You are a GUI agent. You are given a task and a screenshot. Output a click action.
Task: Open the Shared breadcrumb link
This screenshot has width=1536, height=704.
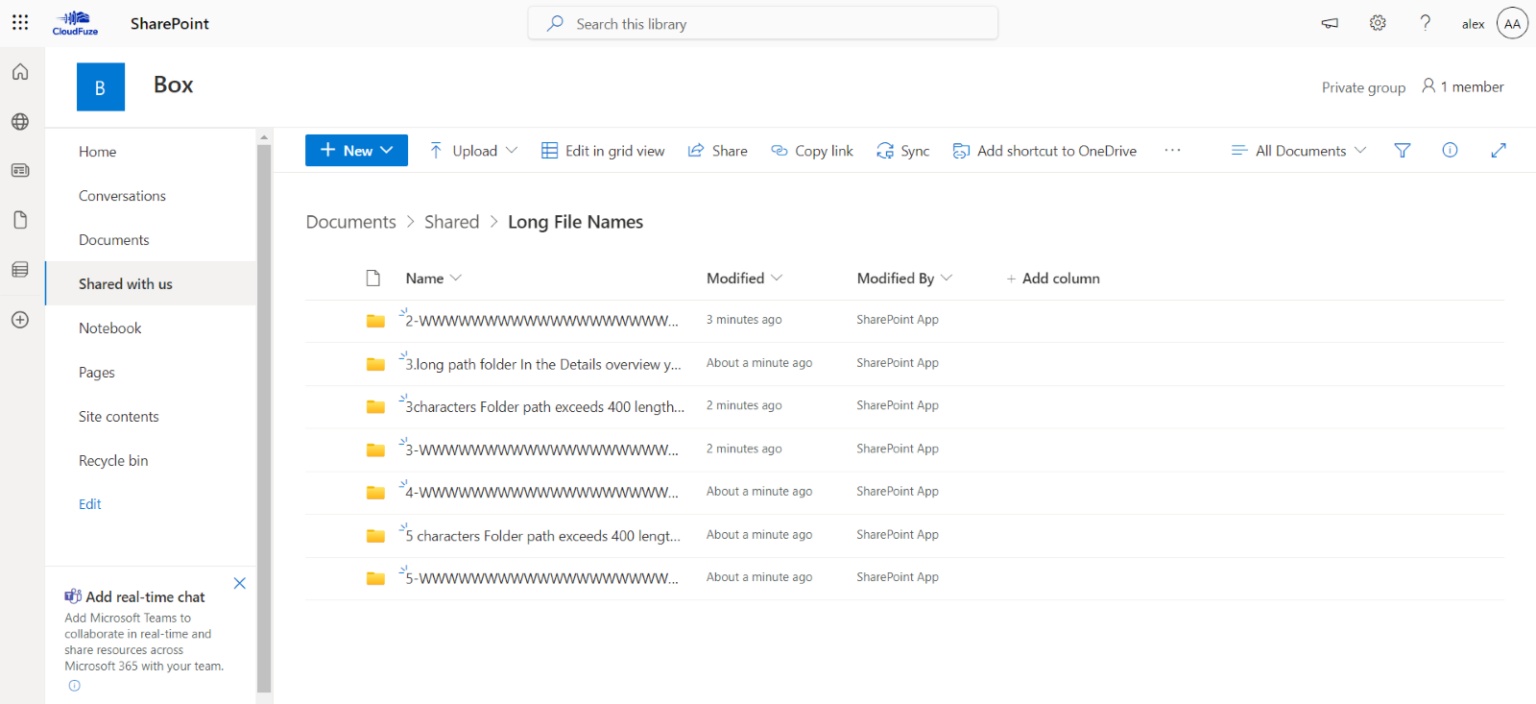coord(451,221)
